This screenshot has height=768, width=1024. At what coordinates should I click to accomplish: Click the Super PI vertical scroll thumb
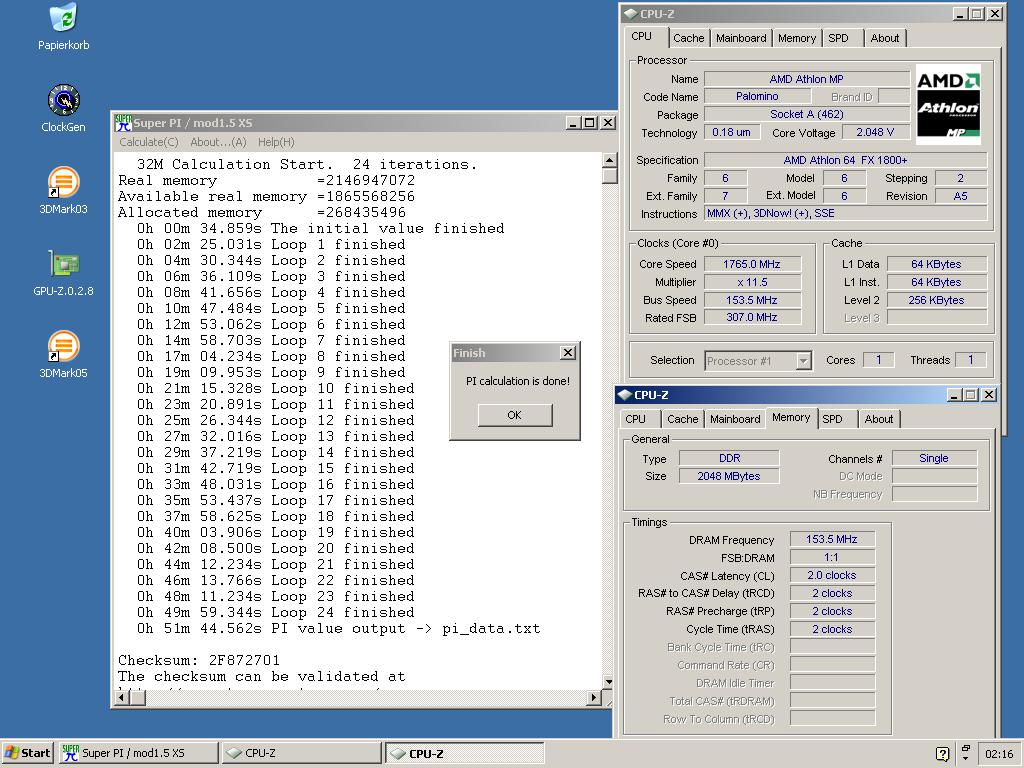(609, 176)
